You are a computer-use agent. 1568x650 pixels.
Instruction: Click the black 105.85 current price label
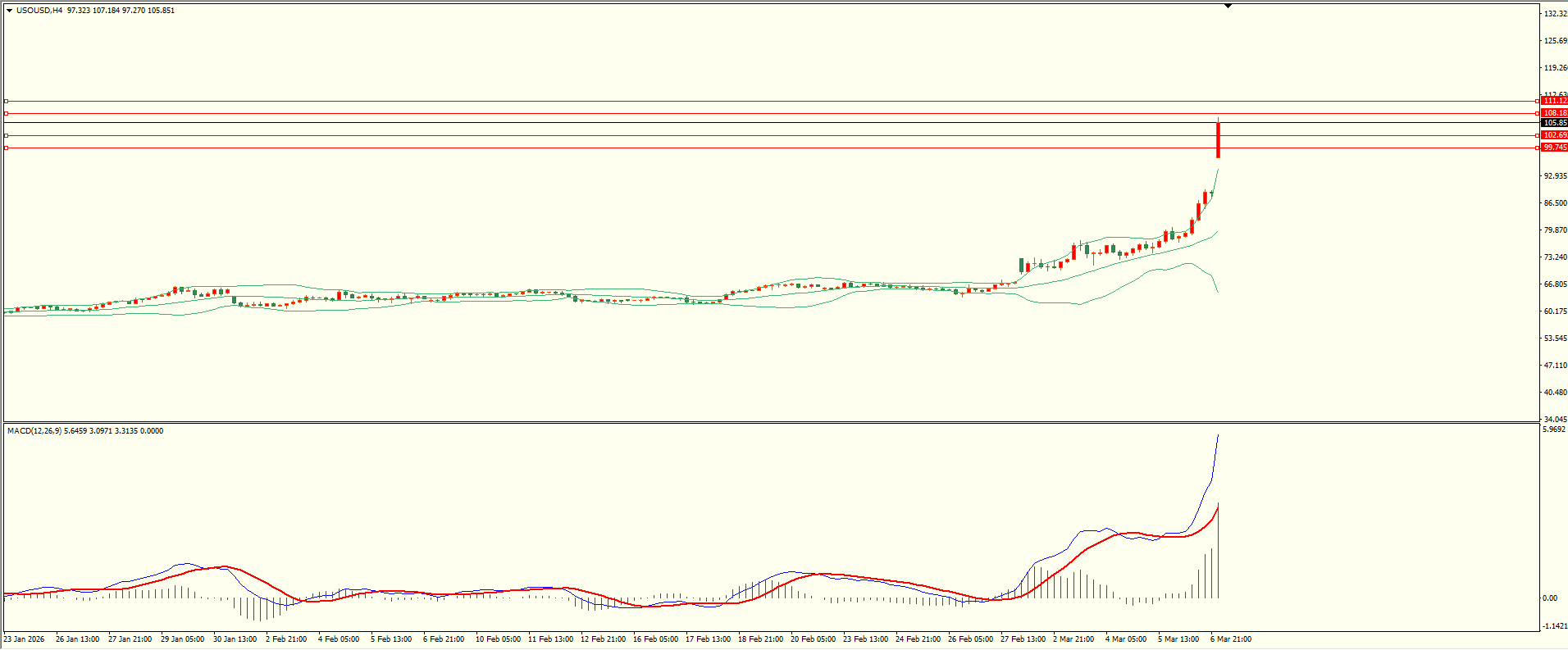tap(1554, 123)
